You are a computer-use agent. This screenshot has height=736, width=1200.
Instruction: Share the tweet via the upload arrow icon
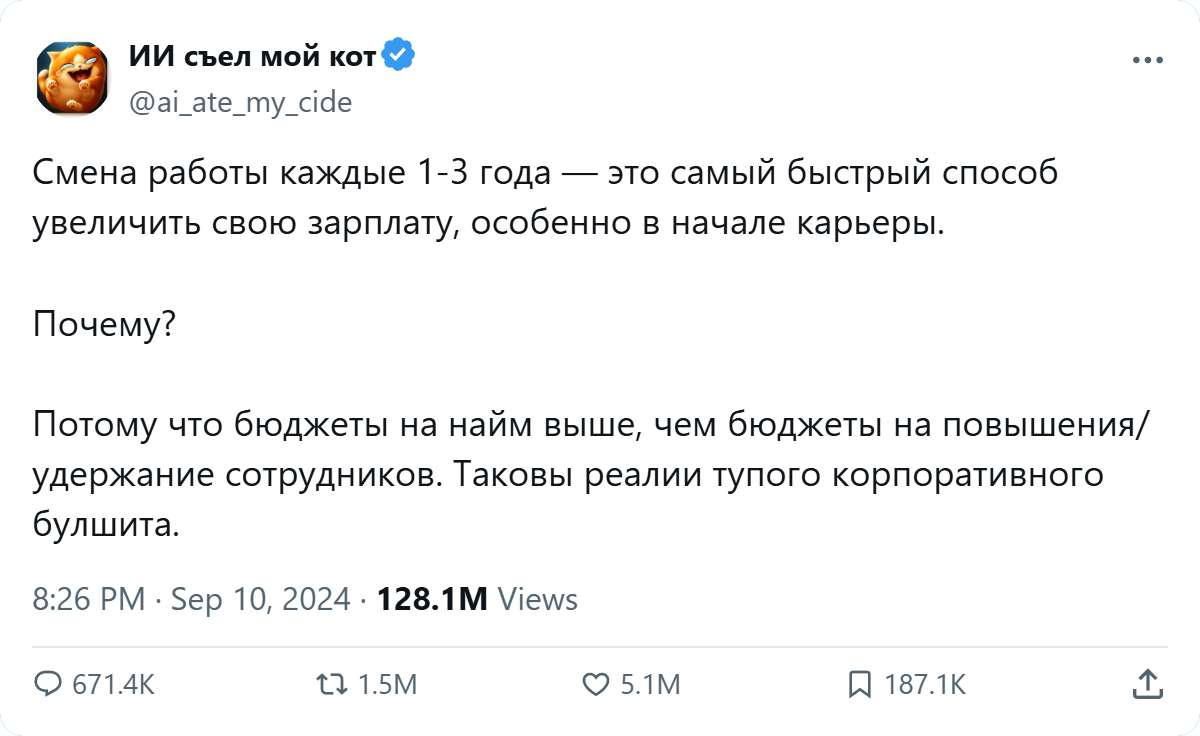pyautogui.click(x=1147, y=684)
